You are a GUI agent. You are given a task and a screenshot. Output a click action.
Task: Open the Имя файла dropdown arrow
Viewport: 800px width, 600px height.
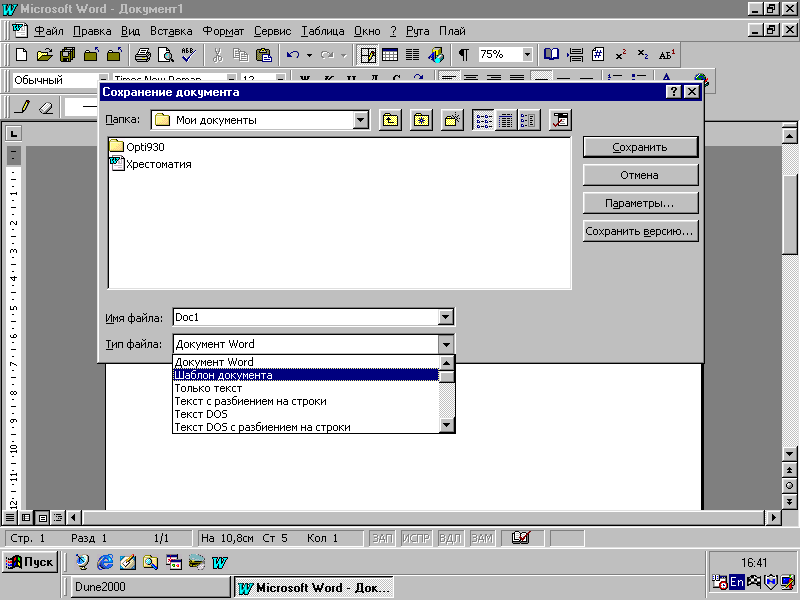click(446, 318)
